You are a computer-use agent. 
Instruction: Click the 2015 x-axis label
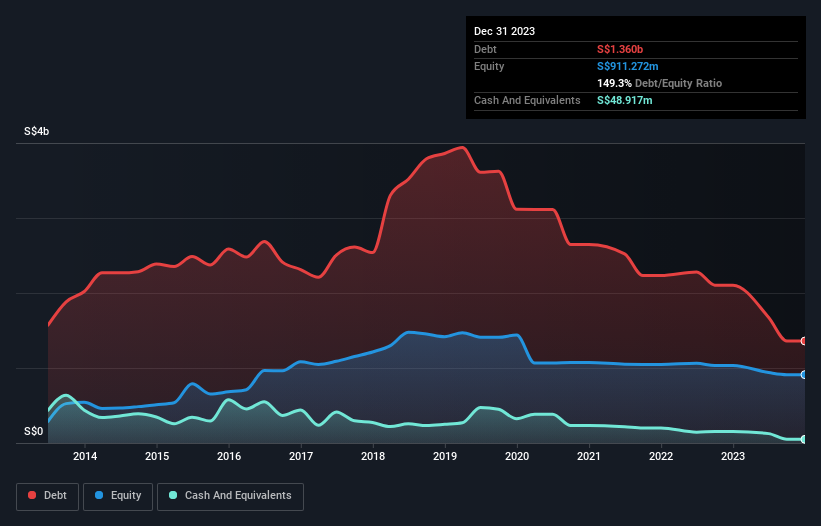tap(157, 456)
